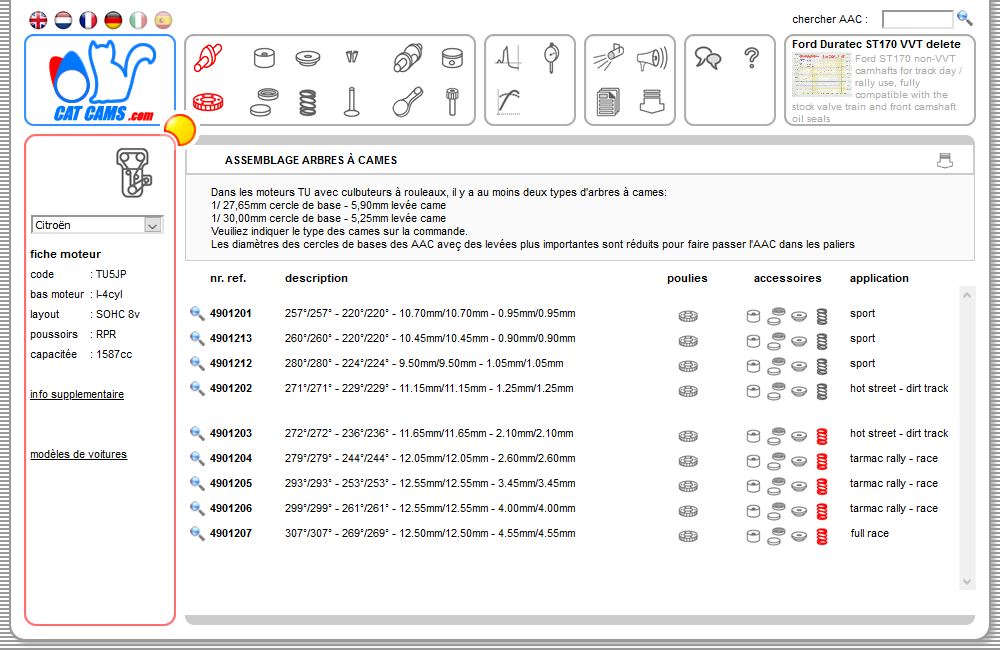Click the dyno curve graph icon
Screen dimensions: 1000x650
click(x=508, y=101)
